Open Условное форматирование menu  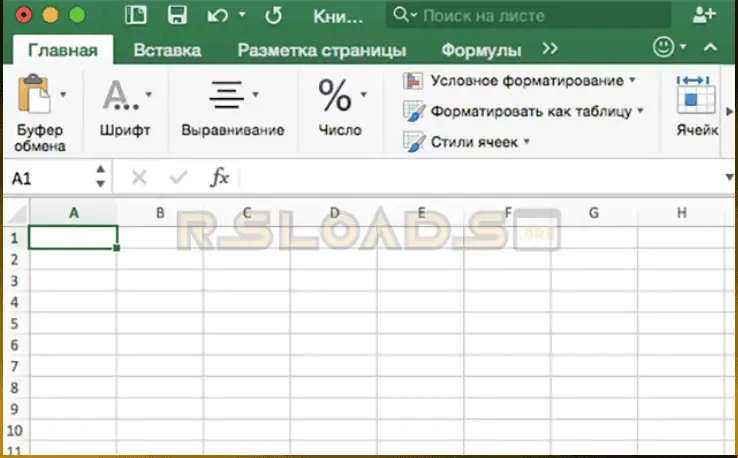point(520,81)
